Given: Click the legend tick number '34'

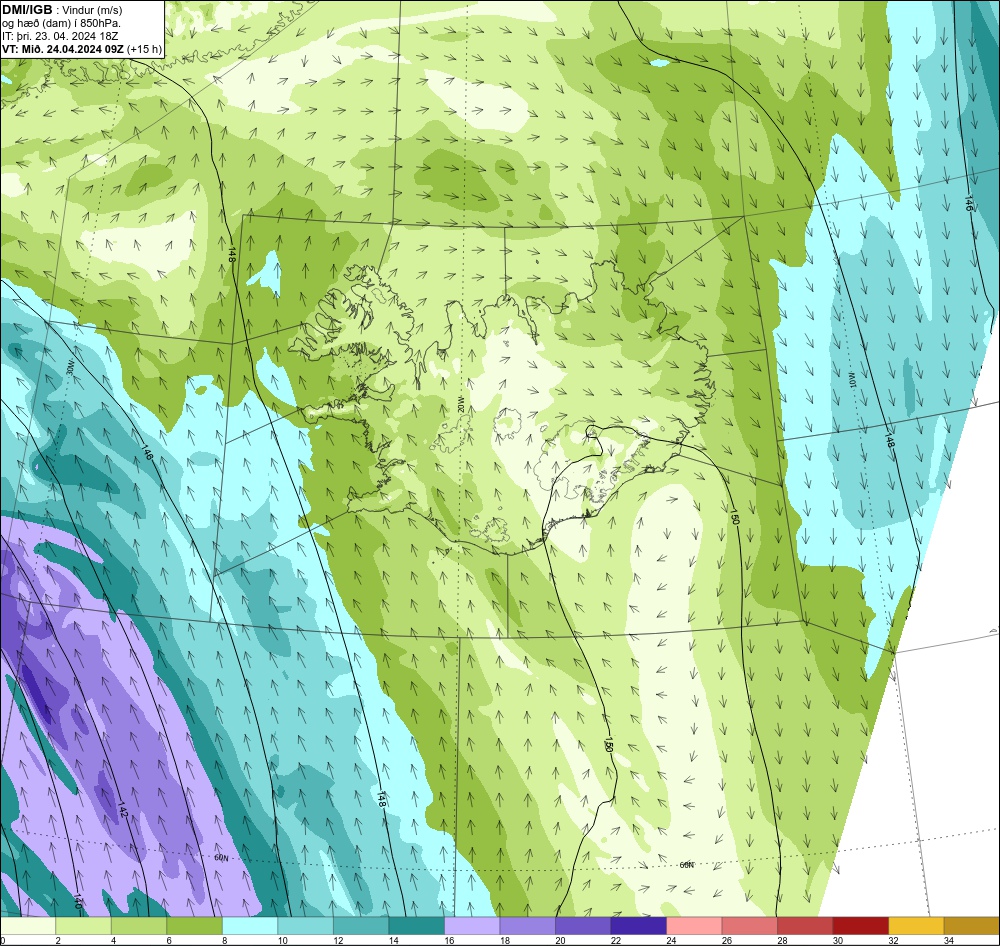Looking at the screenshot, I should [x=948, y=940].
